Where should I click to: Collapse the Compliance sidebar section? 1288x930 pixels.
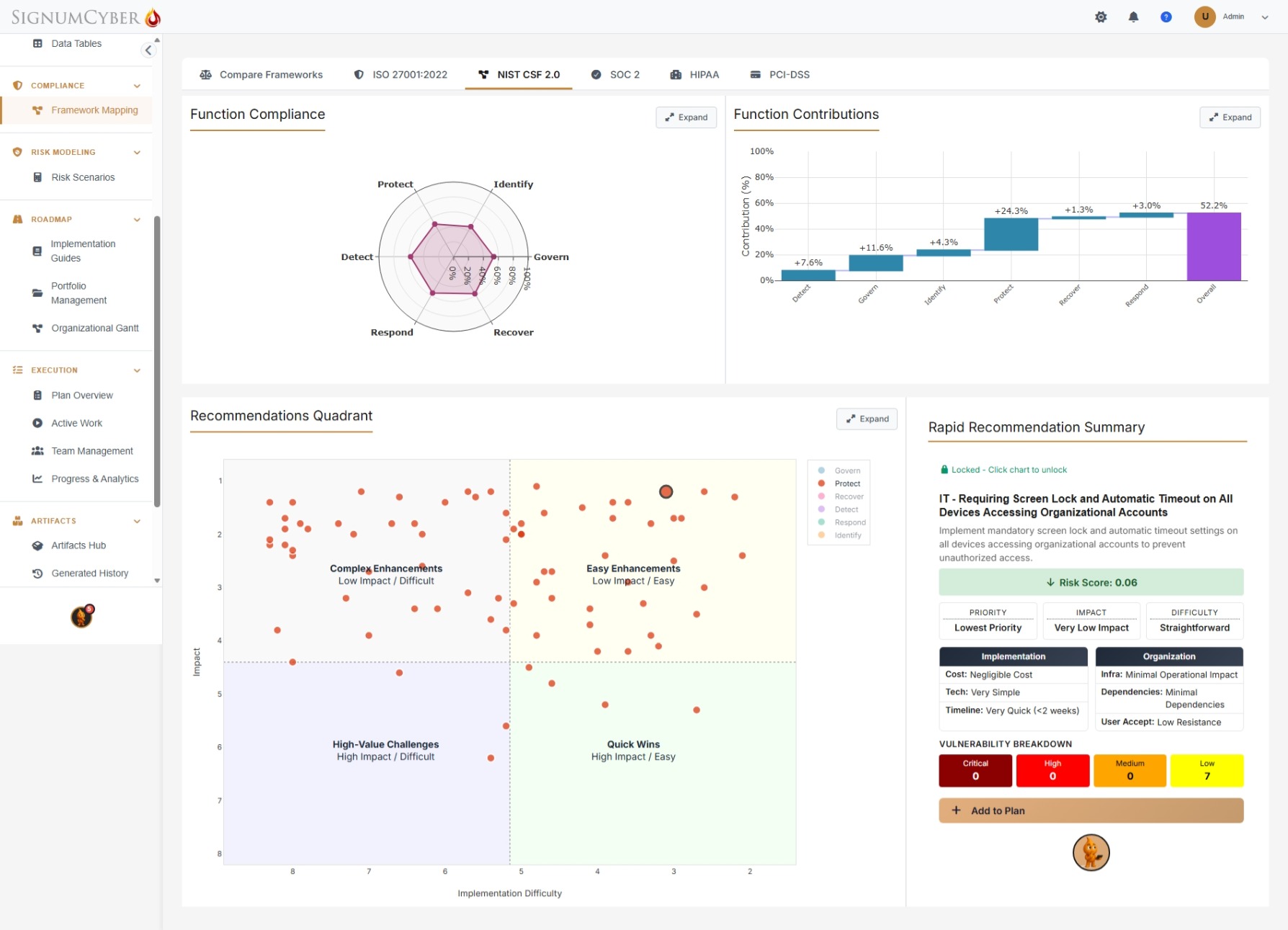(x=137, y=86)
